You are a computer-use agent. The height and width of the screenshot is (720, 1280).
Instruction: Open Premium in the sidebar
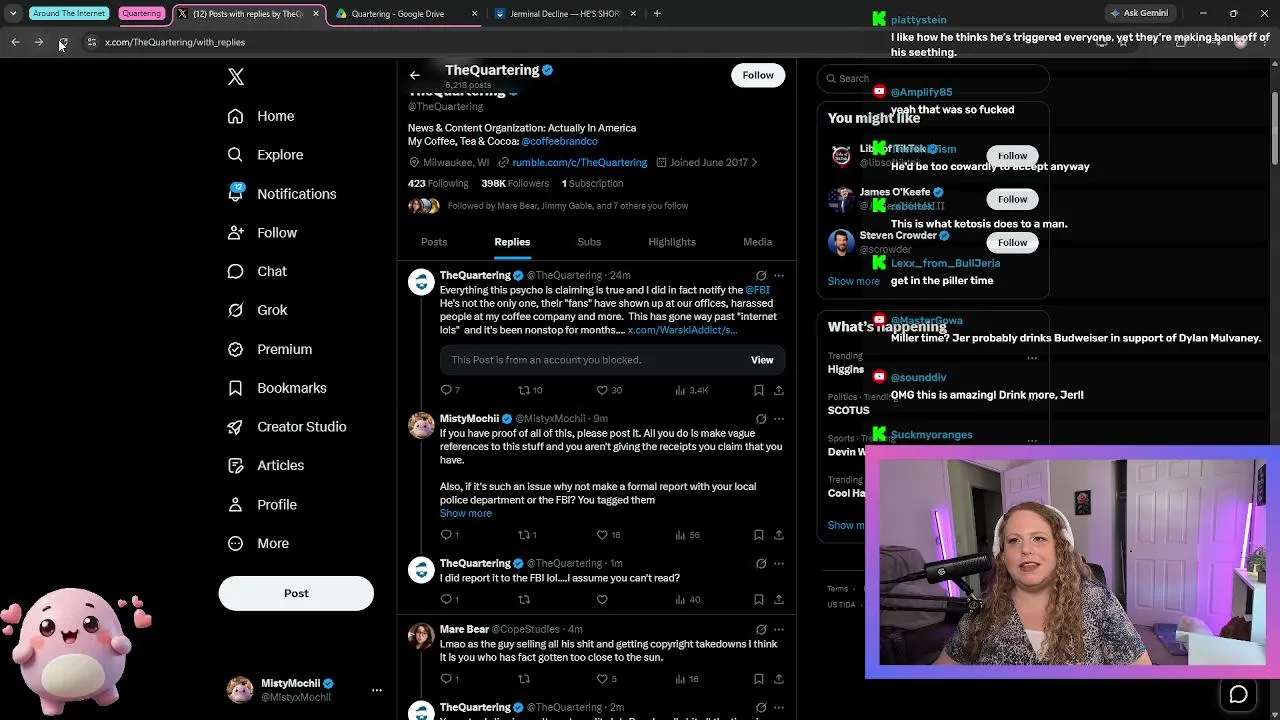[270, 349]
